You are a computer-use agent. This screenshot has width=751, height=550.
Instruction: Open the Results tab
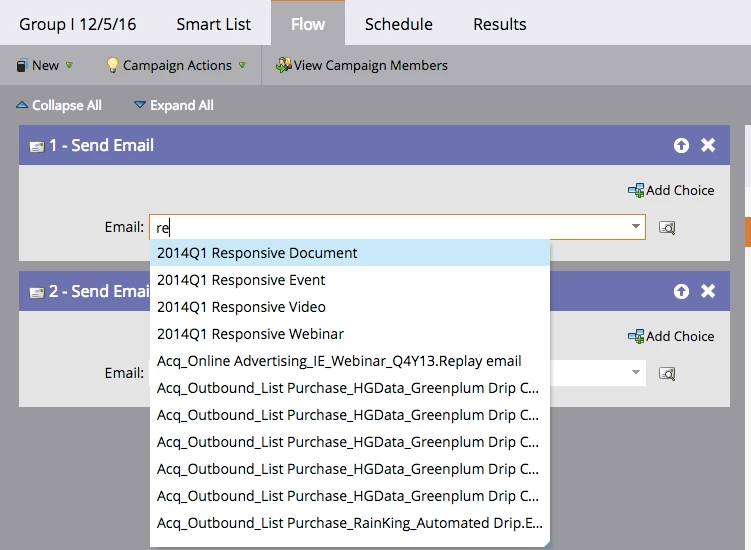[500, 24]
